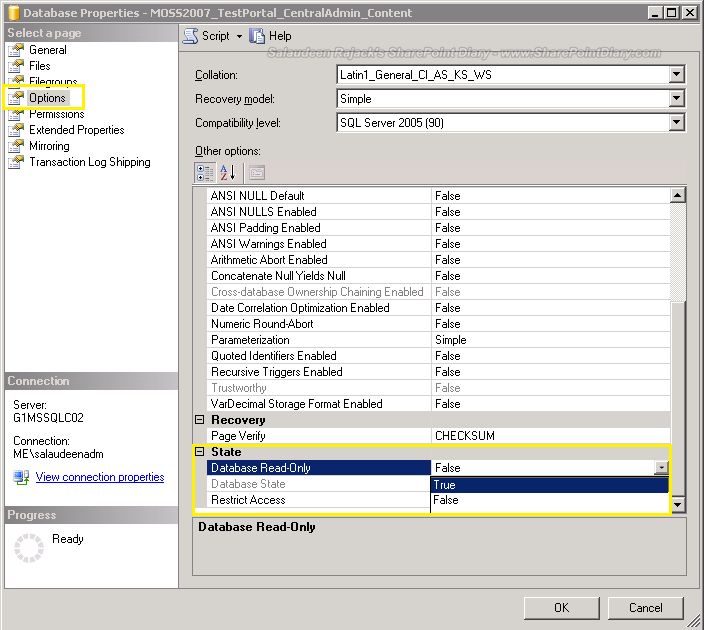Choose False in the Read-Only dropdown list

pos(550,500)
